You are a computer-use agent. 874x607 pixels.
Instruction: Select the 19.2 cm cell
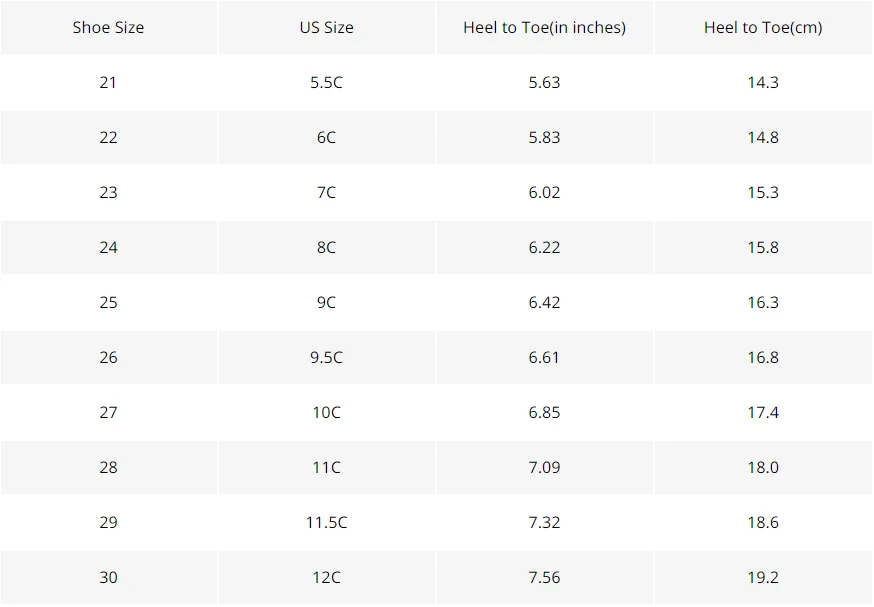(763, 577)
